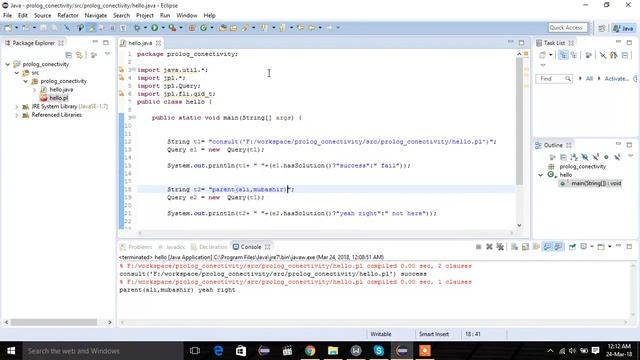This screenshot has height=360, width=640.
Task: Open Google Chrome from the taskbar
Action: (x=310, y=351)
